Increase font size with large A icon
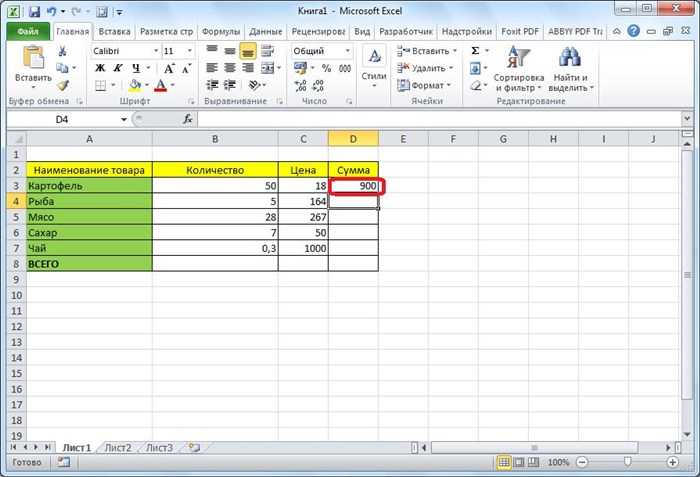 169,68
